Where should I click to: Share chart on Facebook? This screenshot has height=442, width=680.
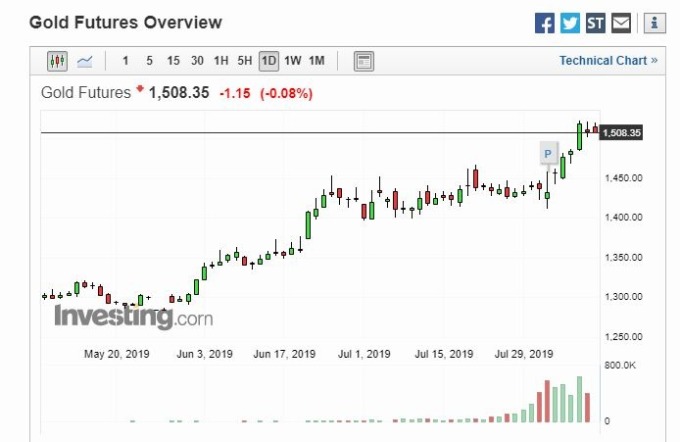(x=544, y=23)
